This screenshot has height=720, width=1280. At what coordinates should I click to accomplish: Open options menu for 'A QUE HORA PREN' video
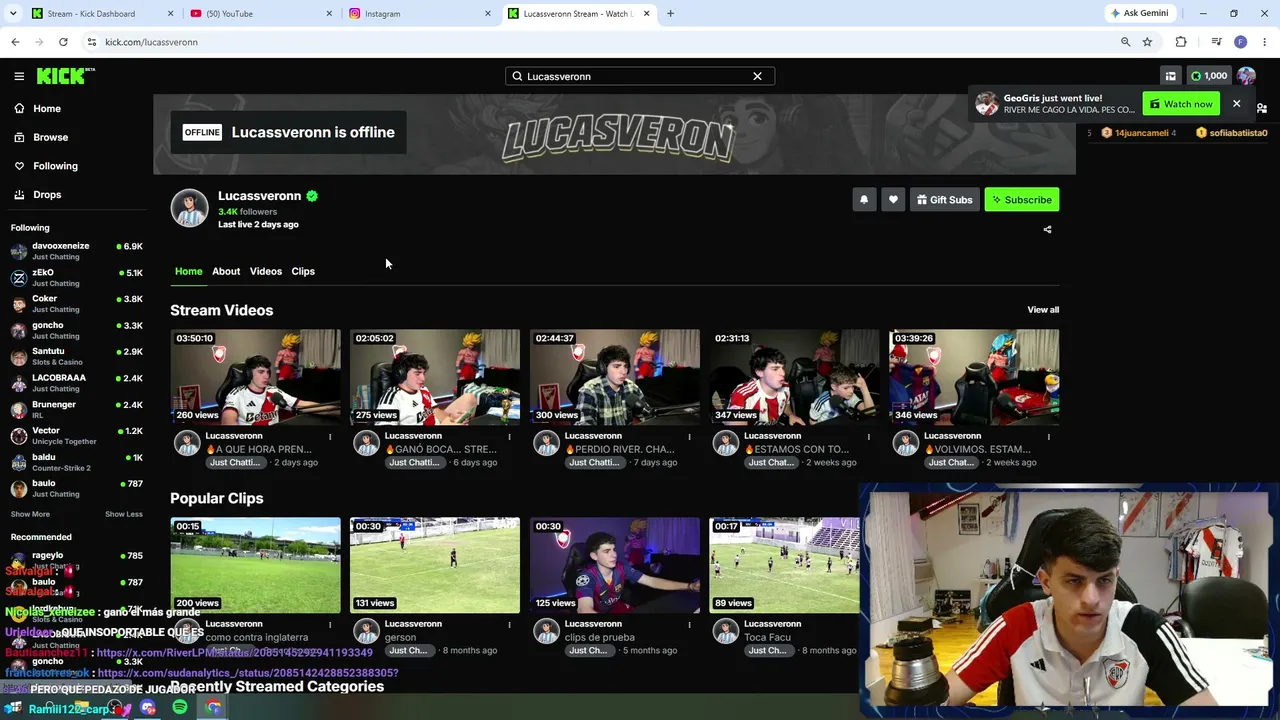[x=330, y=437]
